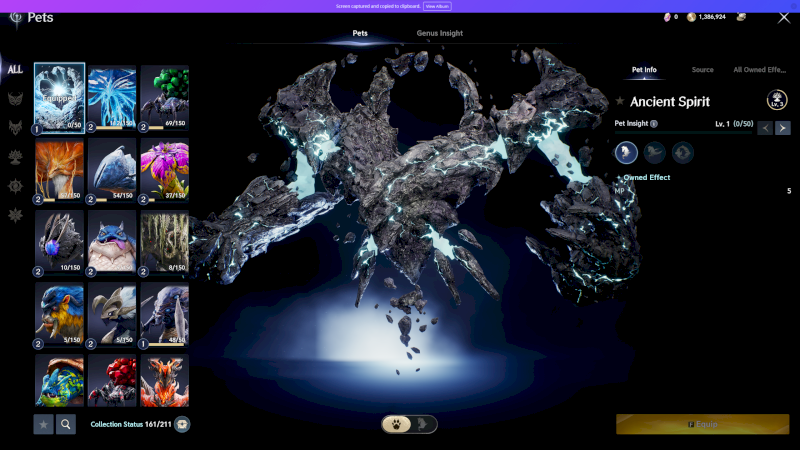Select the green-bulb spider pet with 69/150
Screen dimensions: 800x450
(x=164, y=98)
